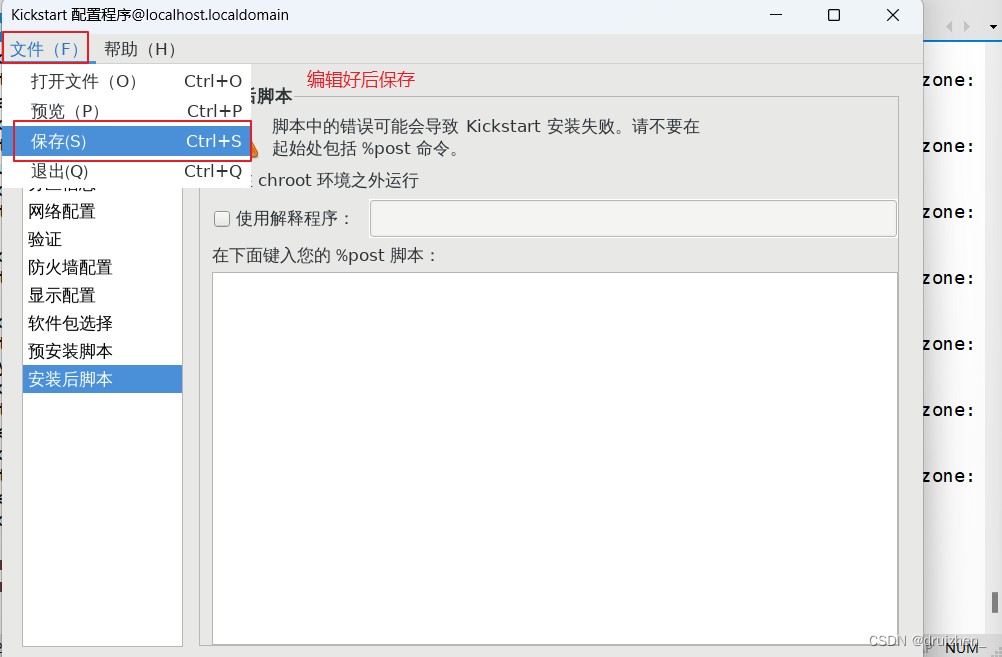Choose 打开文件(O) to open a file

coord(84,82)
